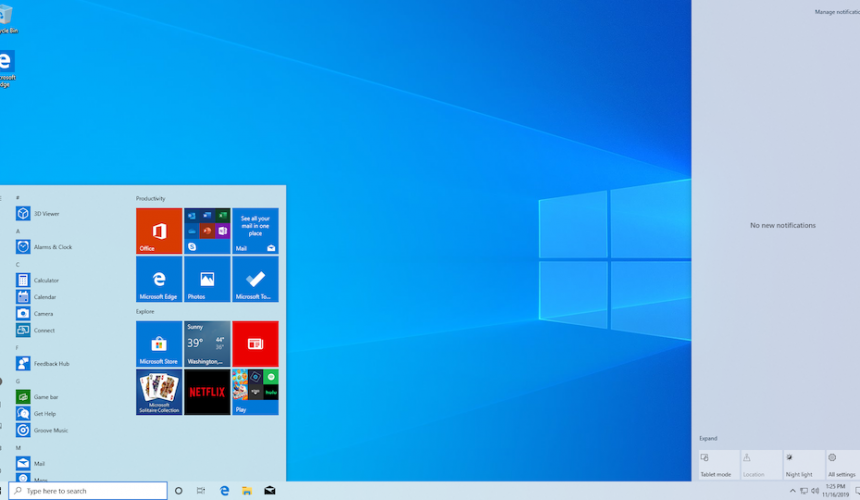Open All settings quick action
The image size is (860, 500).
pos(843,465)
